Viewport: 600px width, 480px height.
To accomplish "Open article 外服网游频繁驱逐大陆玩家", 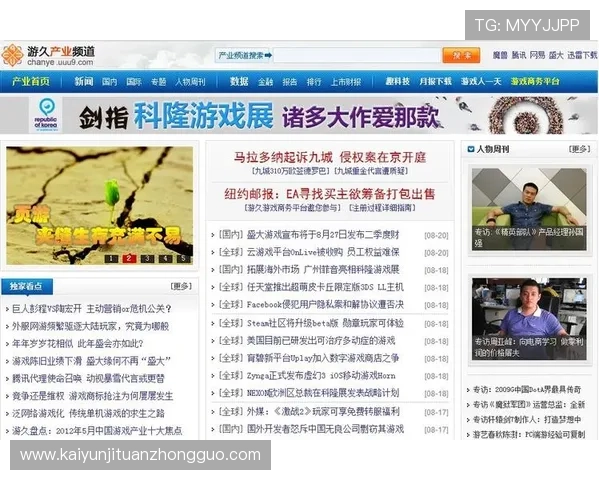I will (x=90, y=326).
